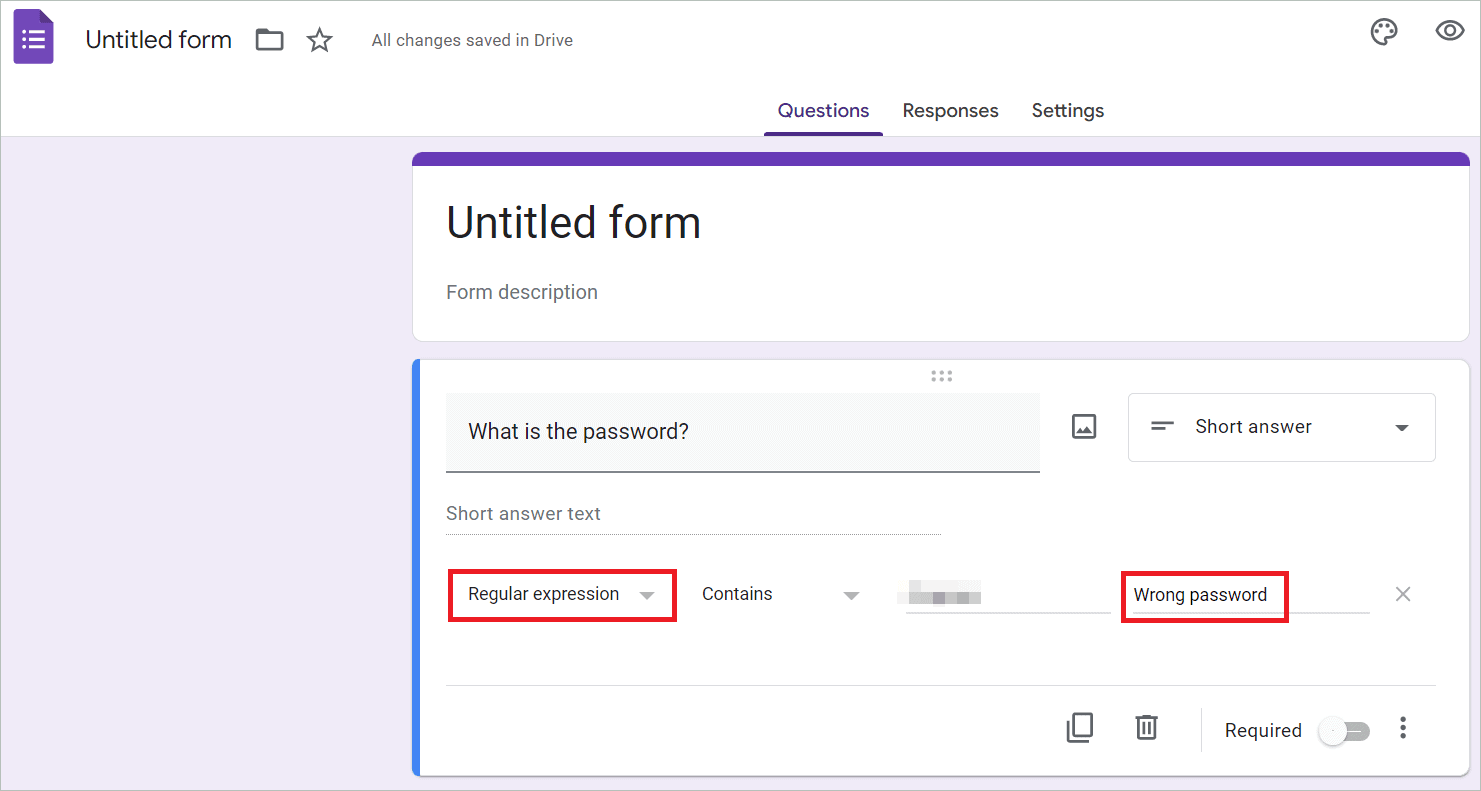Remove the validation rule with the X
Image resolution: width=1481 pixels, height=791 pixels.
pyautogui.click(x=1402, y=593)
